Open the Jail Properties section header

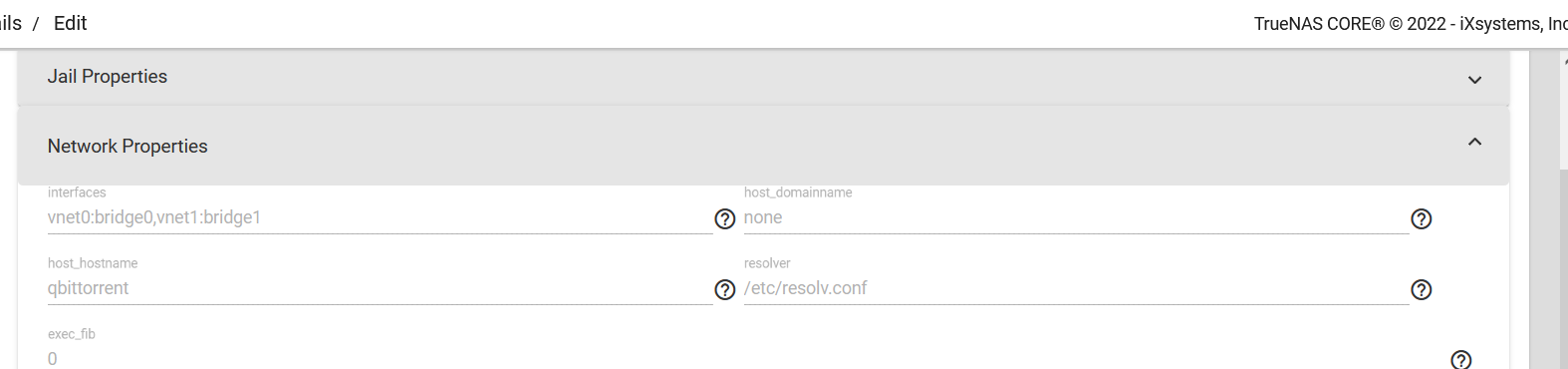(763, 77)
